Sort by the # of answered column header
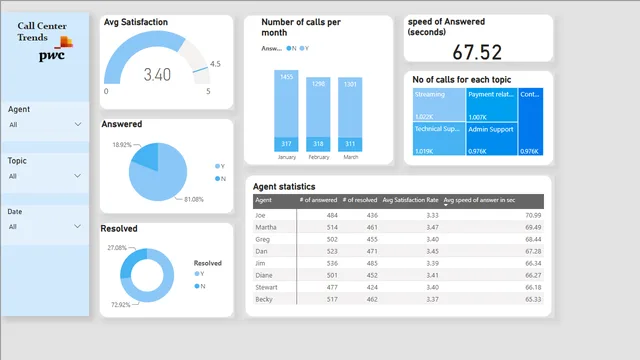640x360 pixels. point(318,200)
